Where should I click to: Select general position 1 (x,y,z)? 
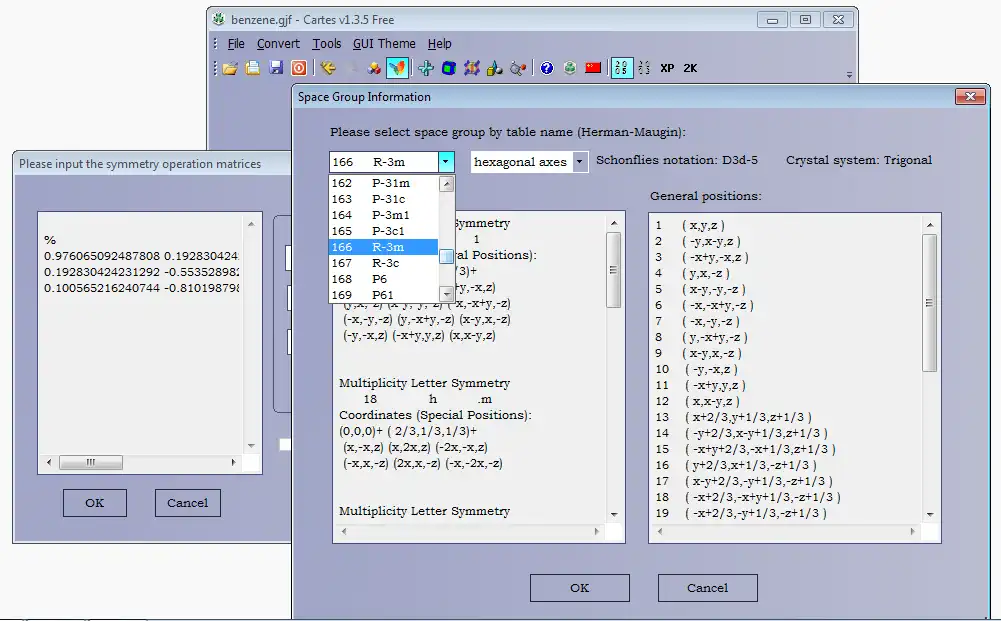(x=690, y=225)
